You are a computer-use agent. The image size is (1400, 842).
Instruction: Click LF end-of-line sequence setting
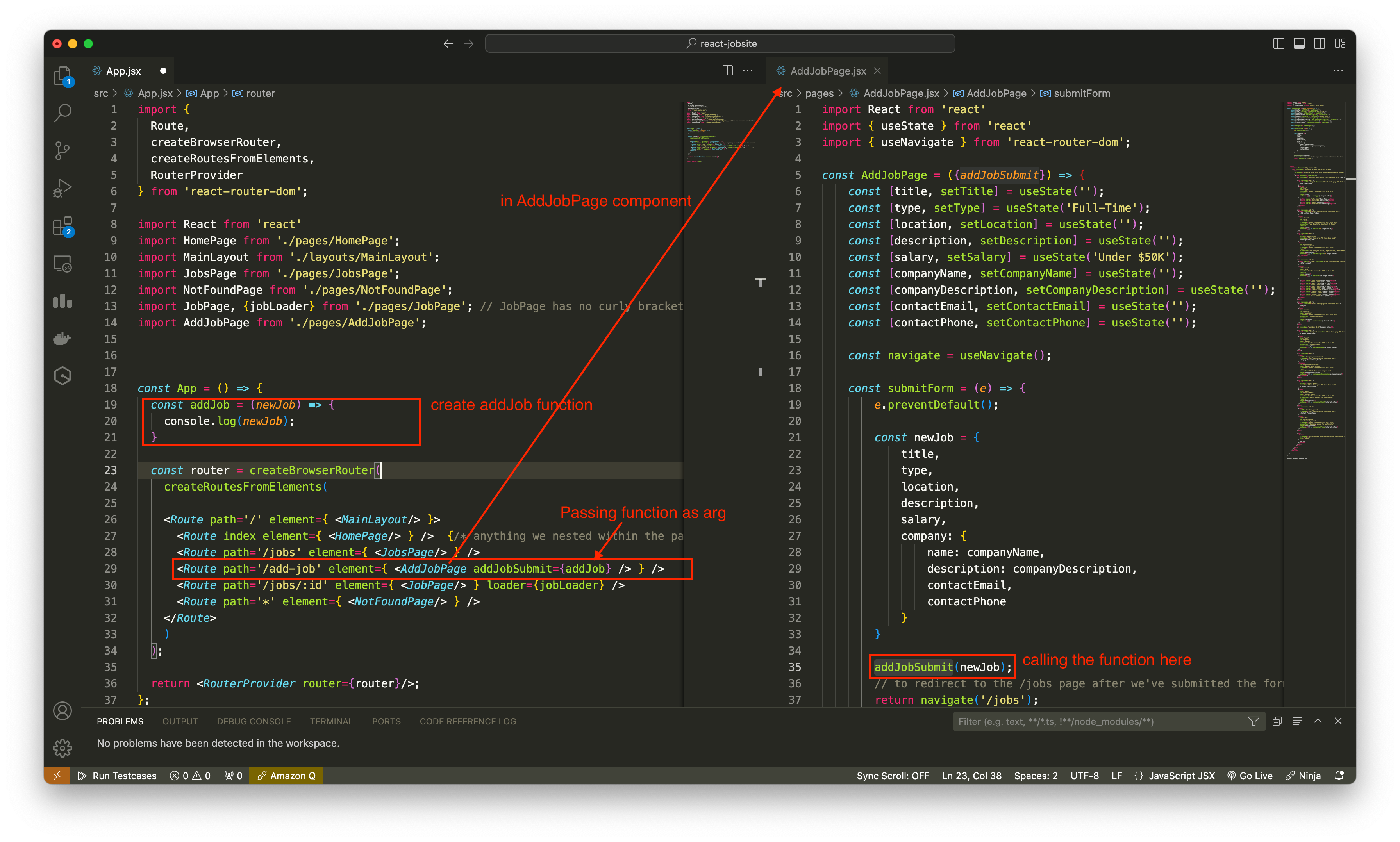point(1116,776)
